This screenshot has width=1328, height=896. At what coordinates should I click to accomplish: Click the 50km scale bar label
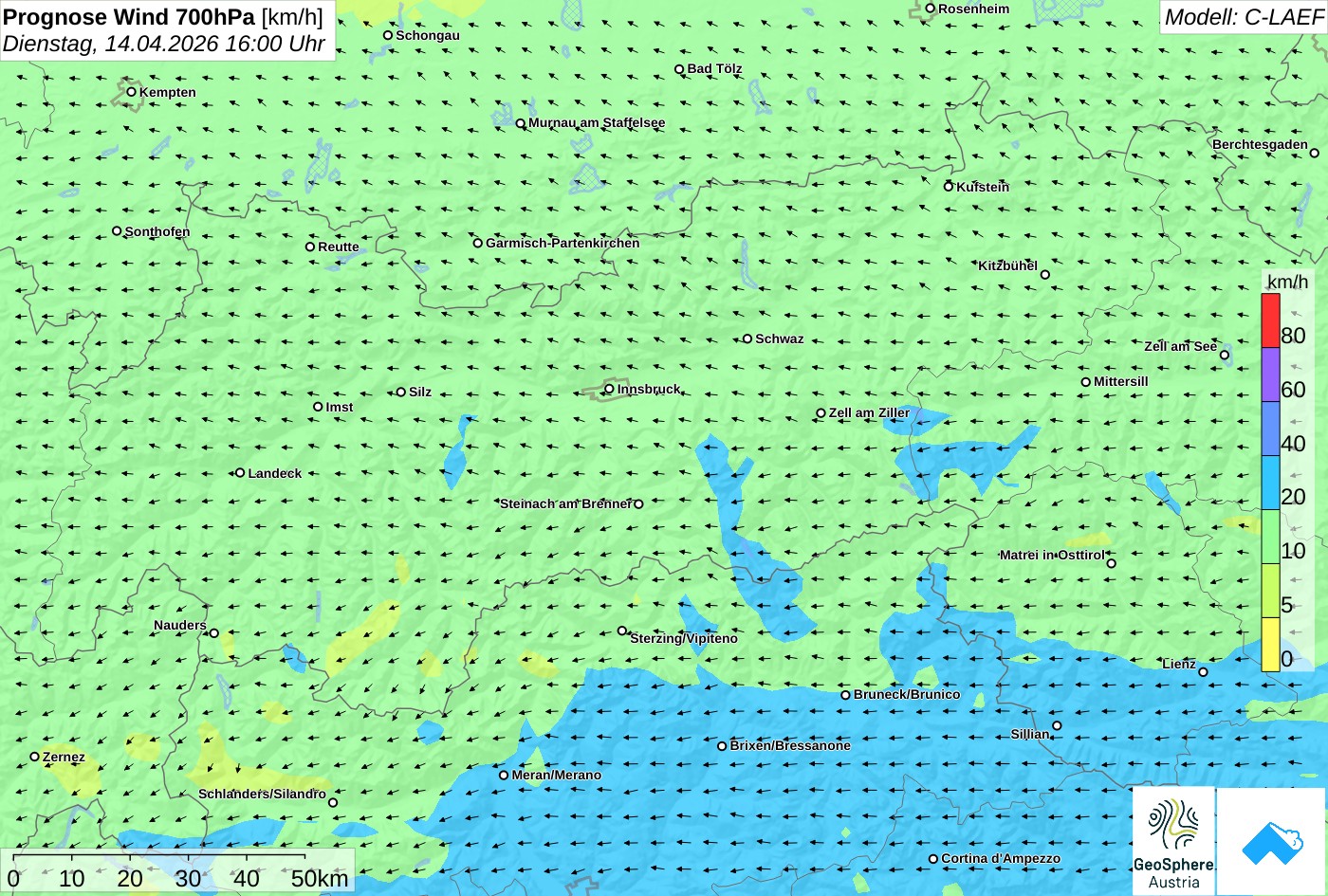point(320,878)
